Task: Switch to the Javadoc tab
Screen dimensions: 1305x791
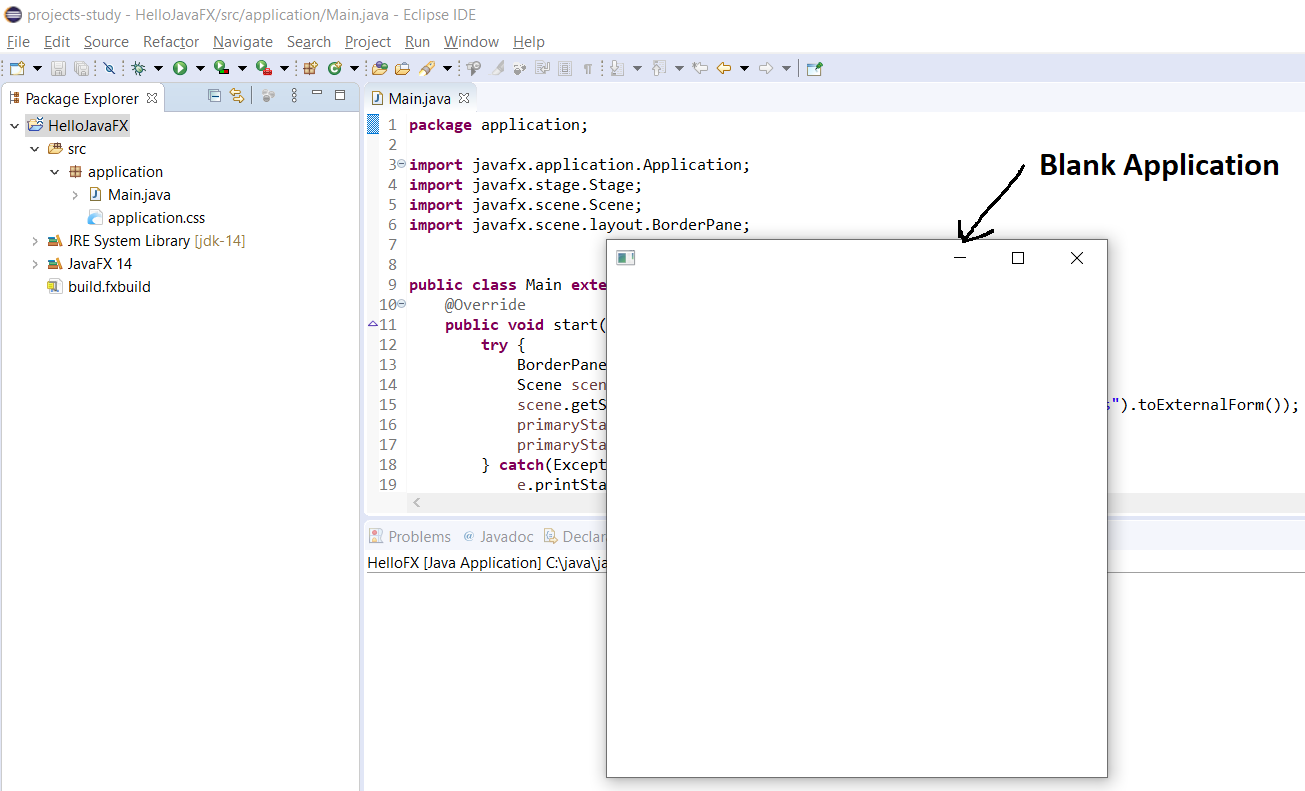Action: coord(498,536)
